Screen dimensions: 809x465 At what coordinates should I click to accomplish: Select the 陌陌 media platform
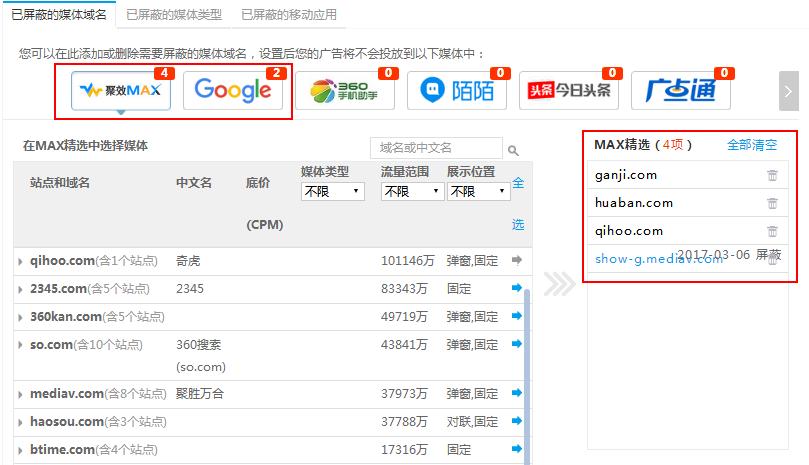[457, 91]
